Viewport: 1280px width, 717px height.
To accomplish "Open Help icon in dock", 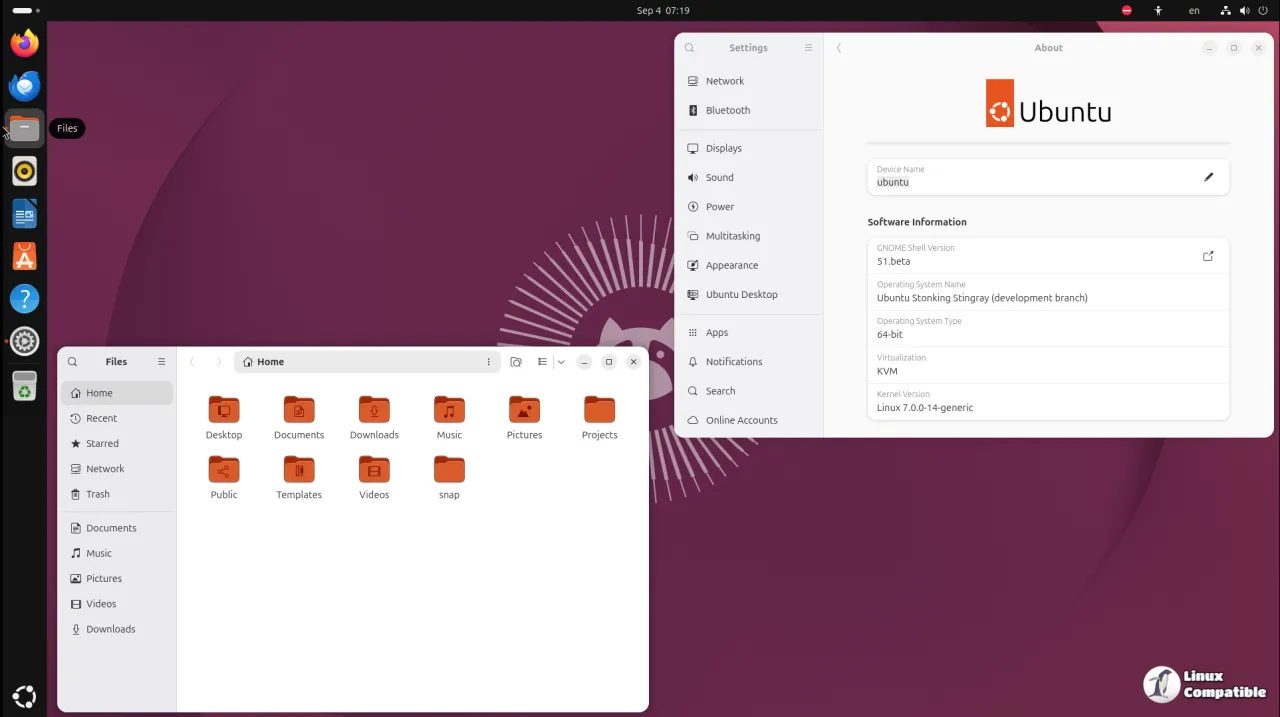I will point(24,298).
